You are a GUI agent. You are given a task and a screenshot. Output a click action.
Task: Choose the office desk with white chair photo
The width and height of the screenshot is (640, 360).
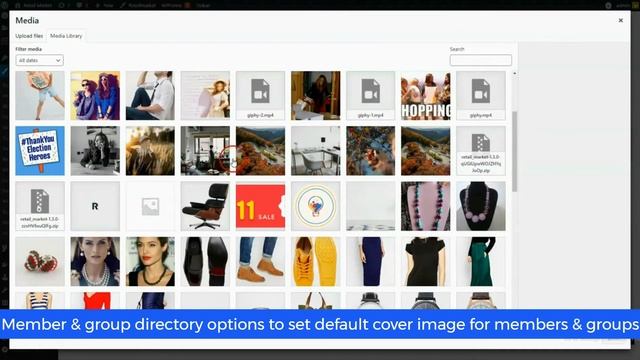point(316,151)
